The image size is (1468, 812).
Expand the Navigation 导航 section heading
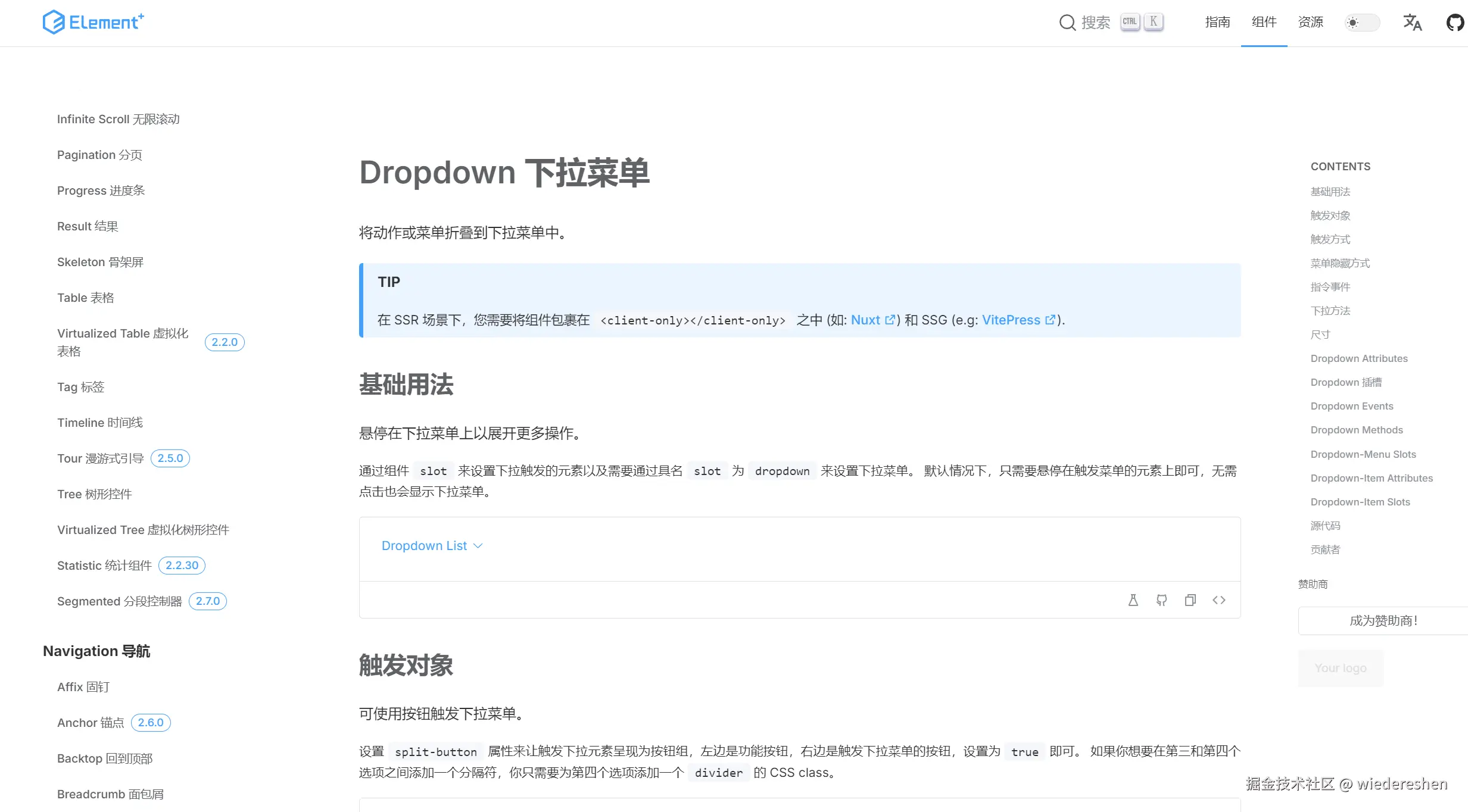[x=96, y=651]
